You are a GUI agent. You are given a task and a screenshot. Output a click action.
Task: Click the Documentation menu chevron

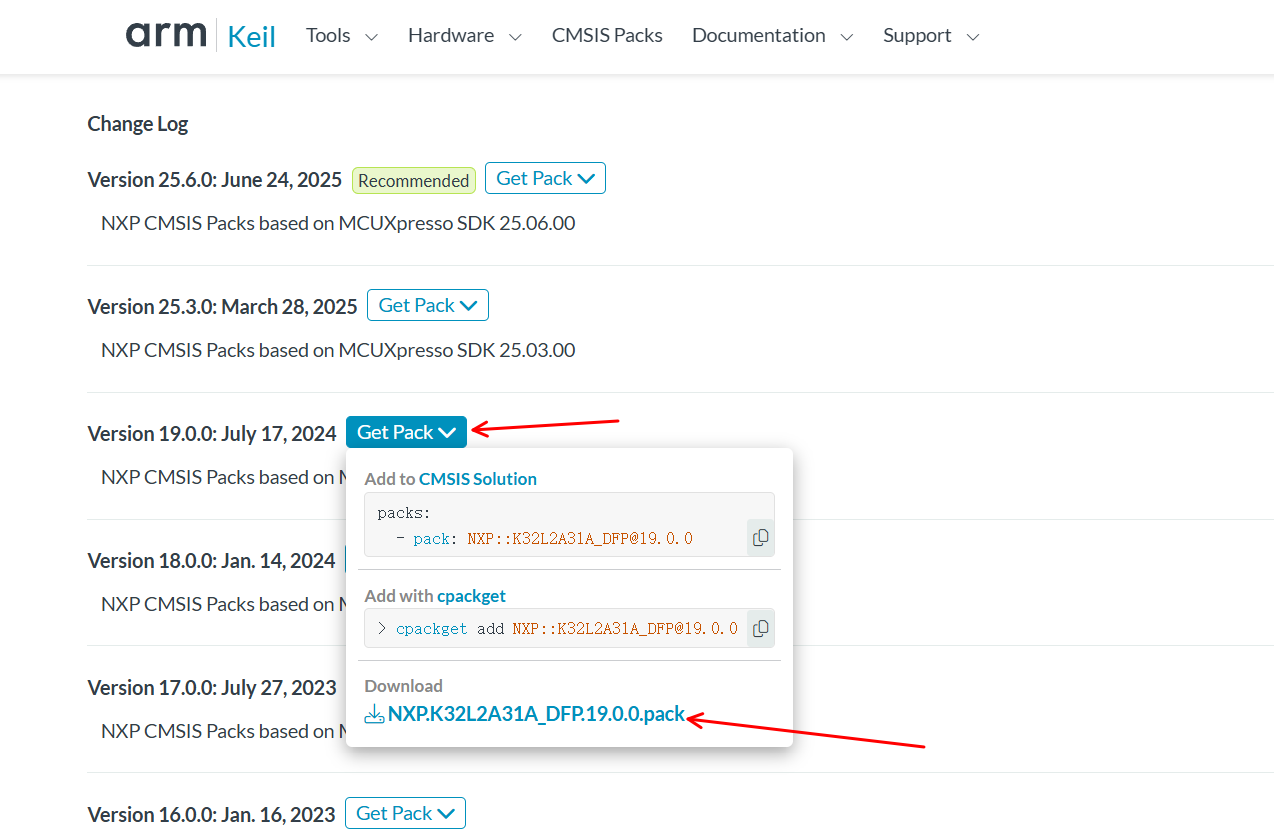pos(847,37)
